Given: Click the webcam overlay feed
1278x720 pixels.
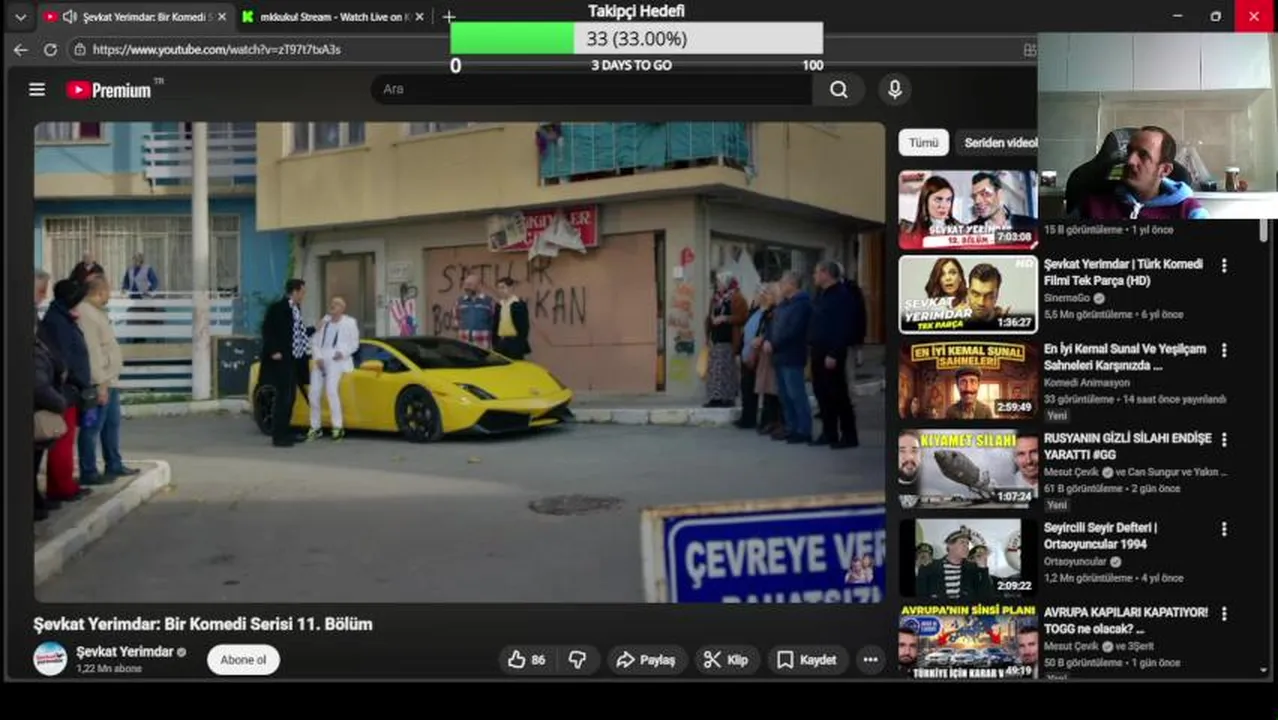Looking at the screenshot, I should 1158,126.
